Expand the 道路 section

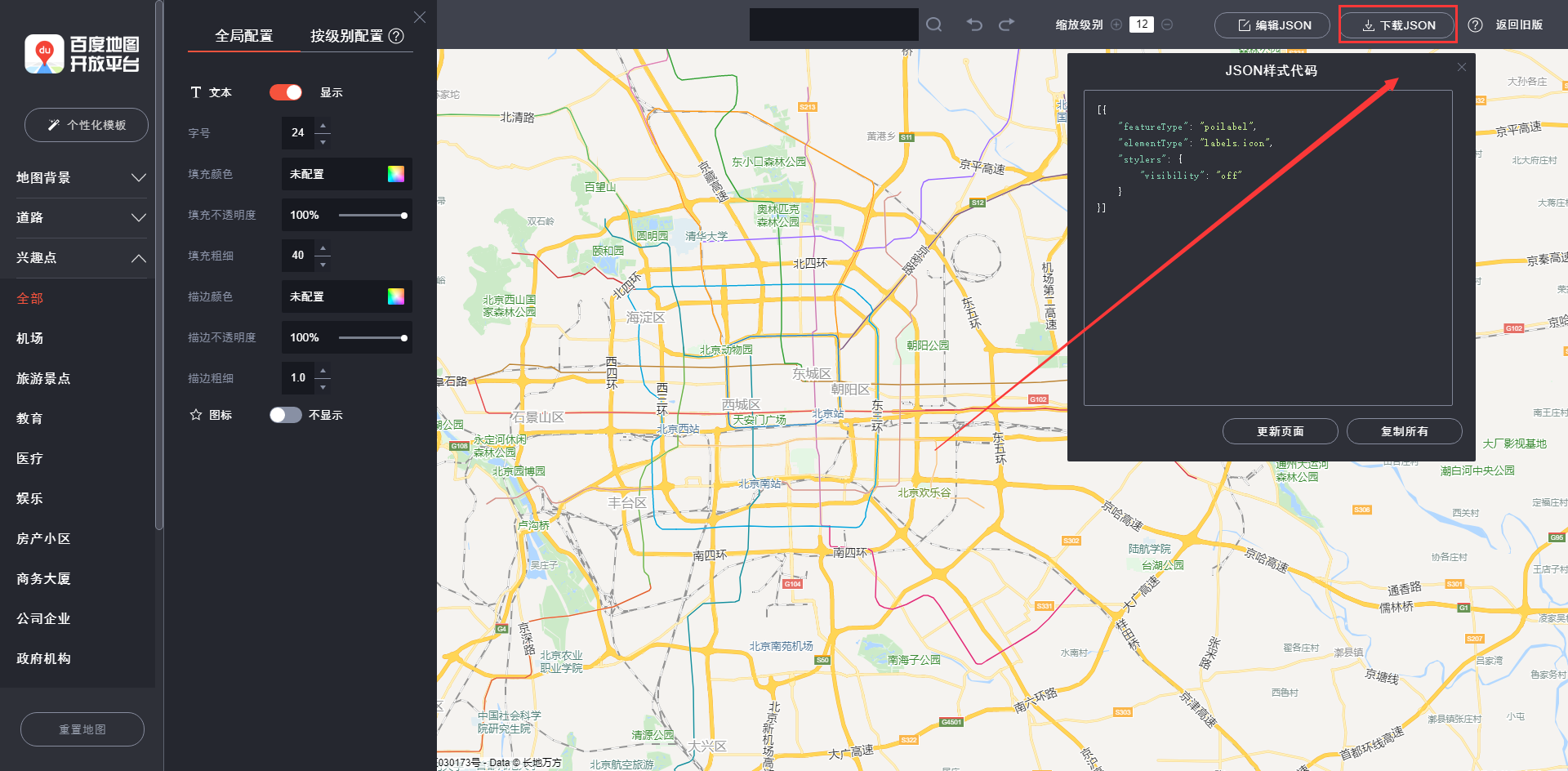pos(82,217)
